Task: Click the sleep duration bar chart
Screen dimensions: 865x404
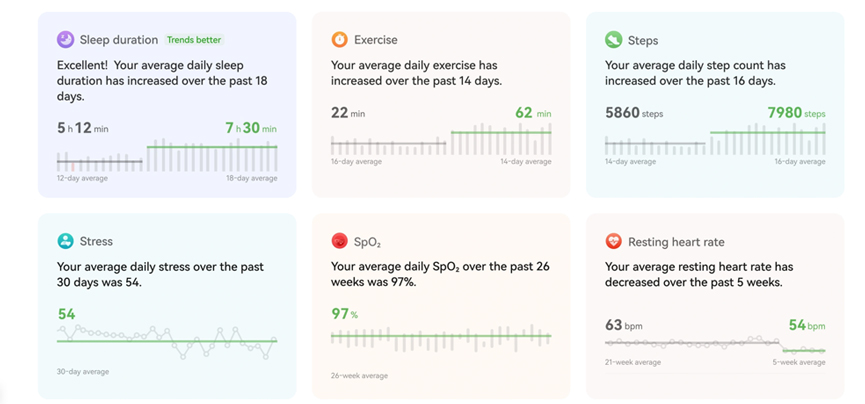Action: [x=167, y=154]
